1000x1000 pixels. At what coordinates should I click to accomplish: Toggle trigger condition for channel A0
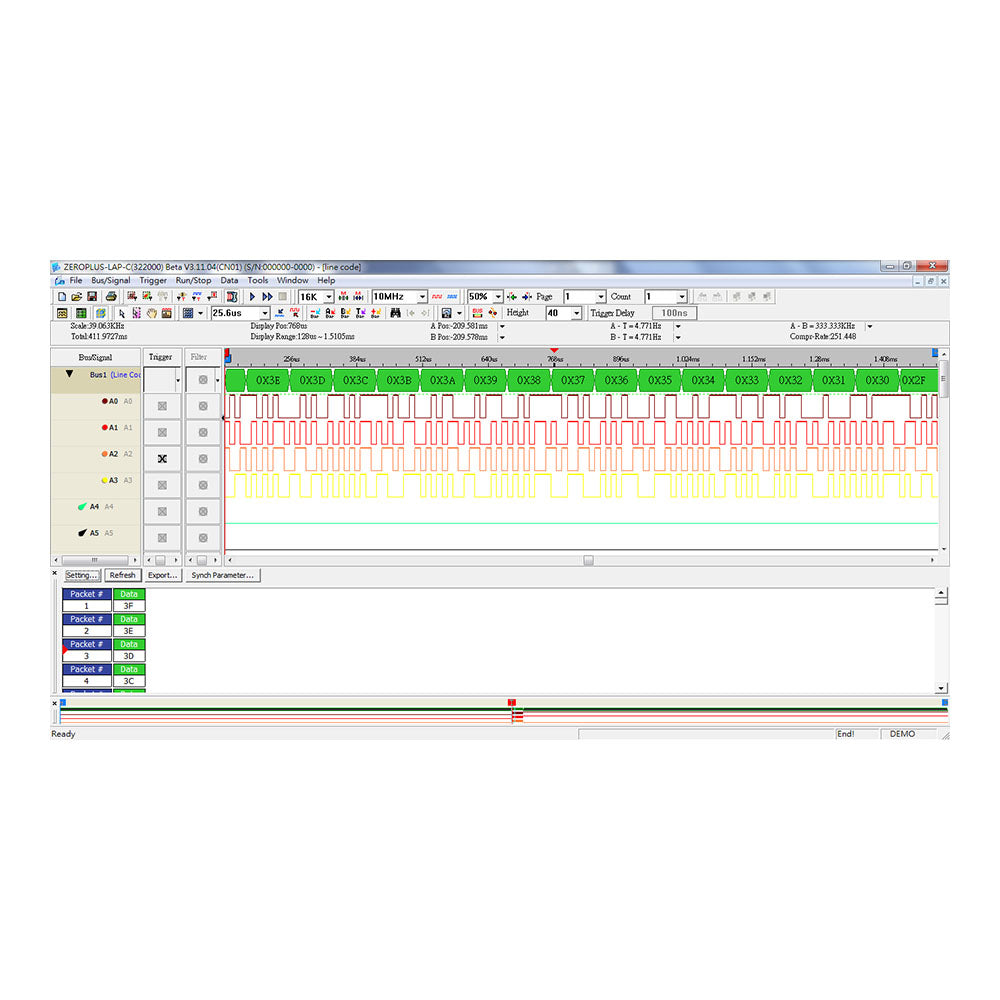click(162, 406)
